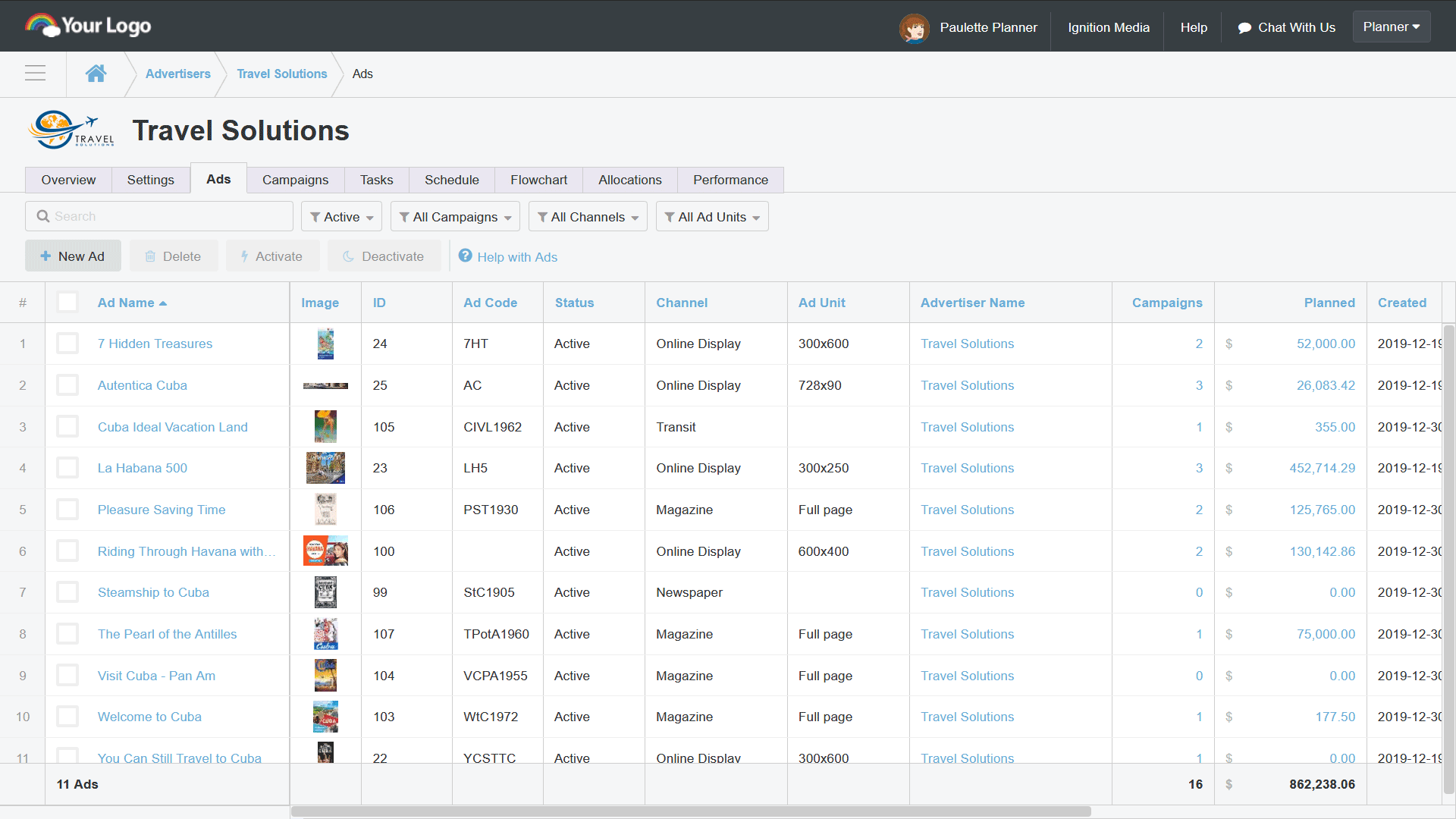Viewport: 1456px width, 819px height.
Task: Click the New Ad button
Action: 73,256
